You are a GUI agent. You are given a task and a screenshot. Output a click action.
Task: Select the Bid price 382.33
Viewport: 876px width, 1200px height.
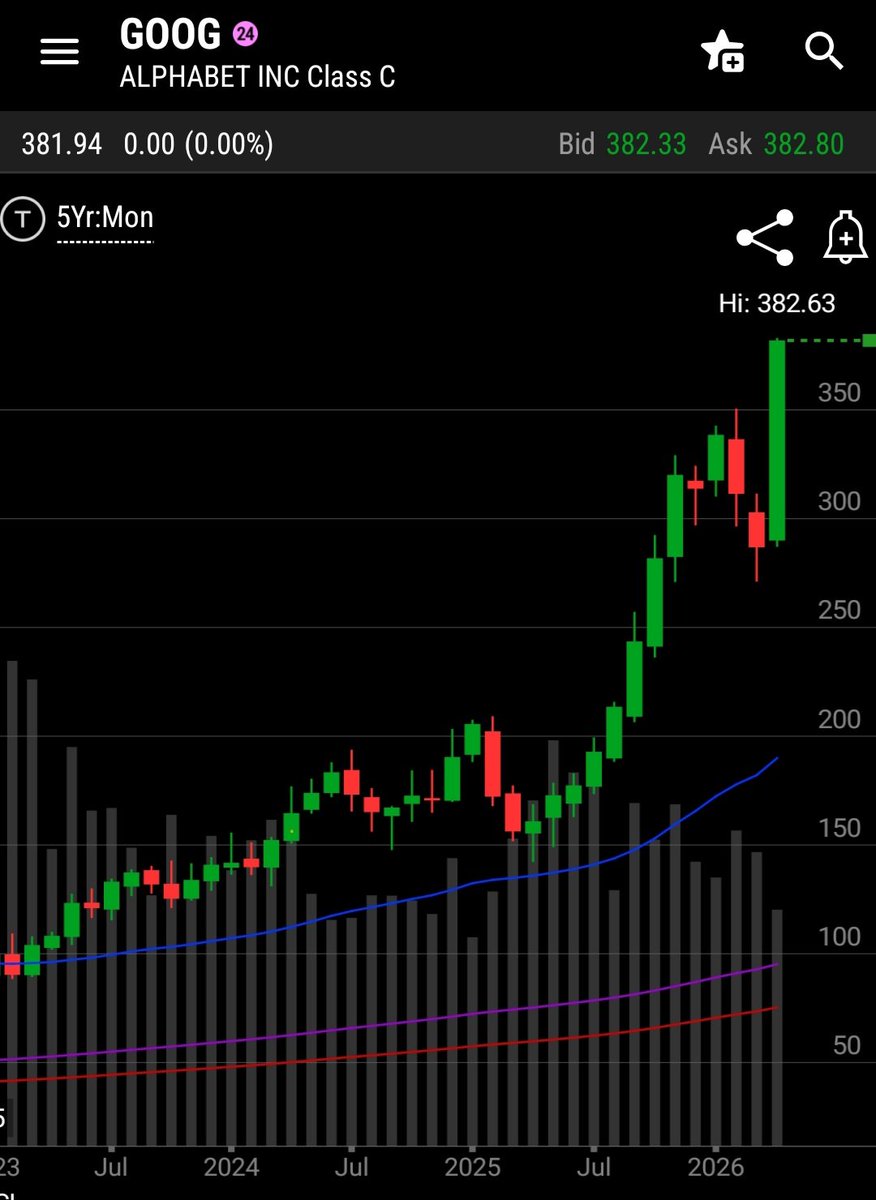tap(646, 145)
